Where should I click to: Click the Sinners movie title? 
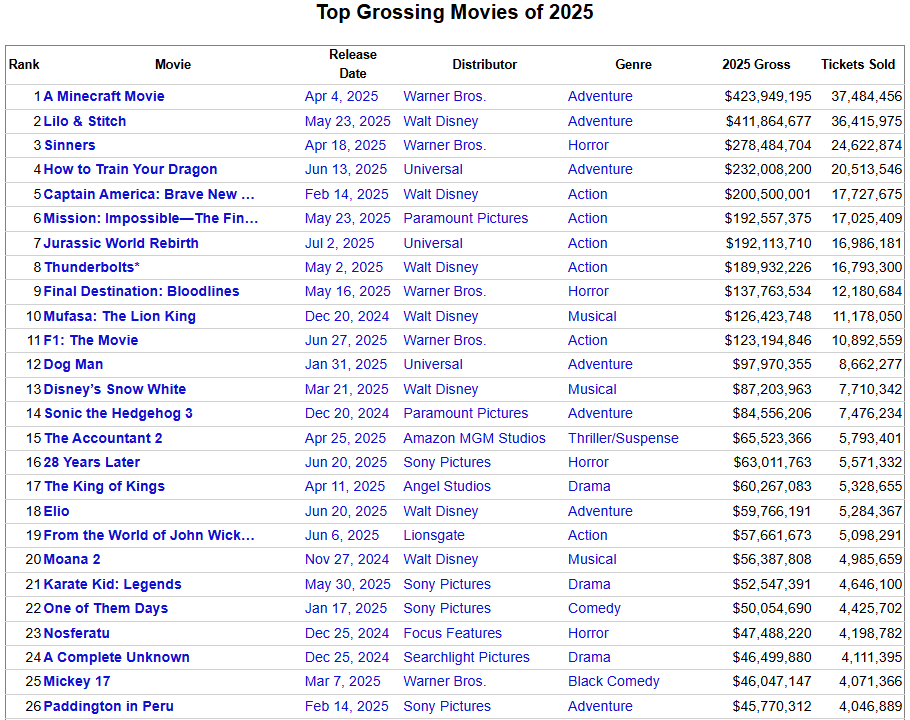[x=70, y=145]
